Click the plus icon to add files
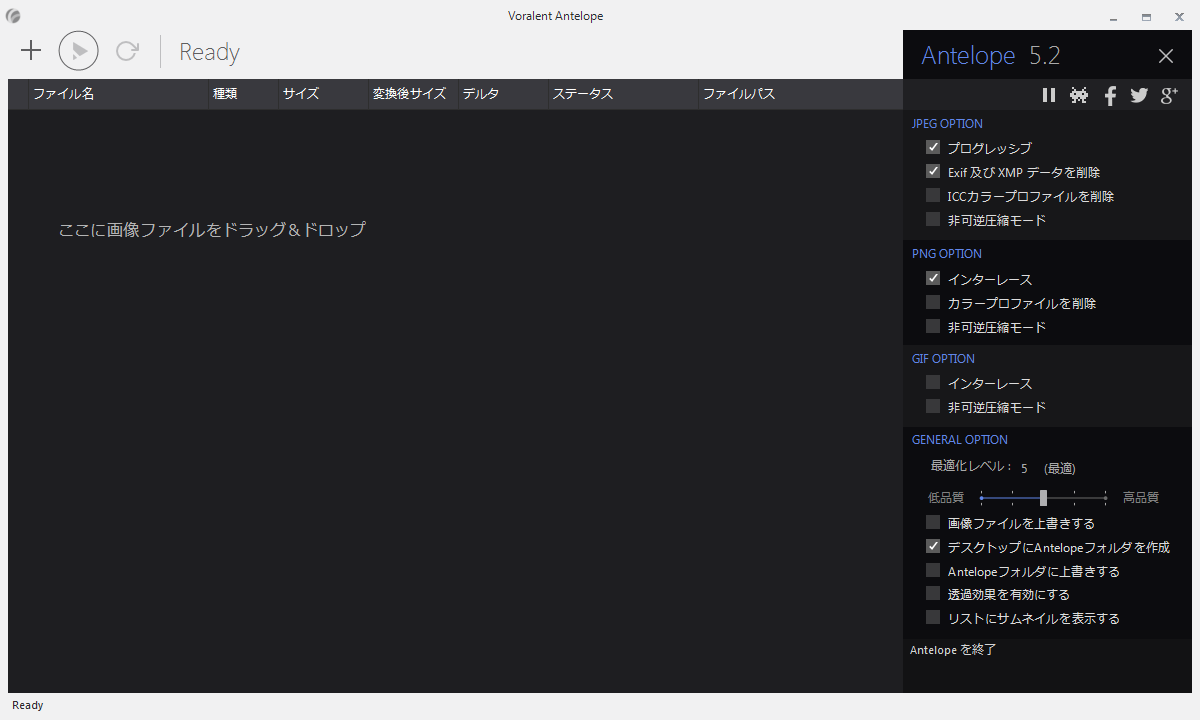 tap(31, 51)
